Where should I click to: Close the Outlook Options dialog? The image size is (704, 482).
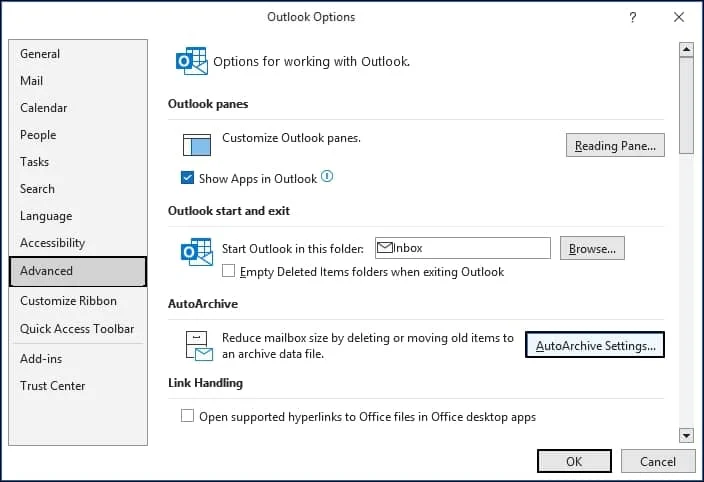(x=679, y=17)
